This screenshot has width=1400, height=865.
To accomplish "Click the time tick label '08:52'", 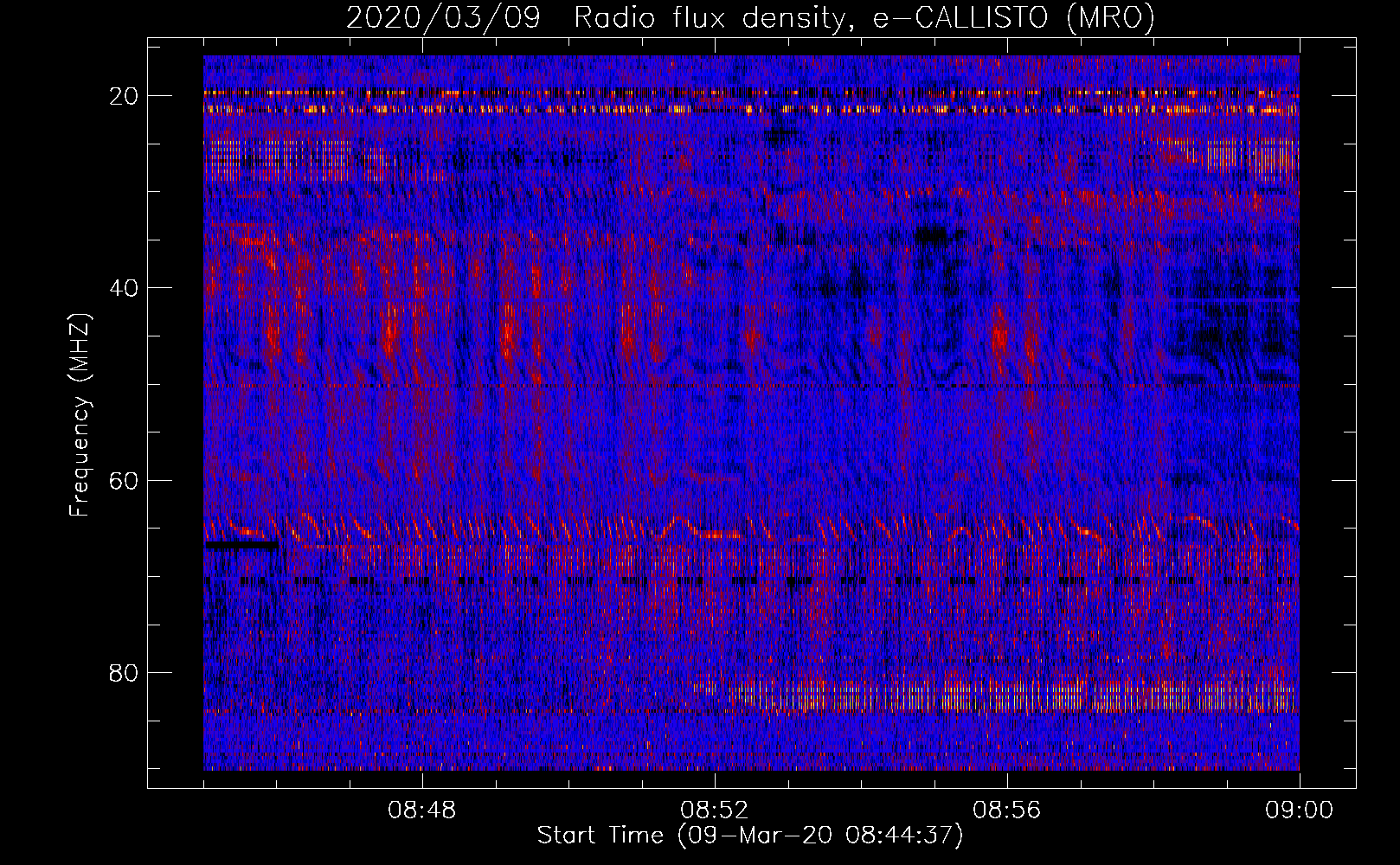I will [x=715, y=811].
